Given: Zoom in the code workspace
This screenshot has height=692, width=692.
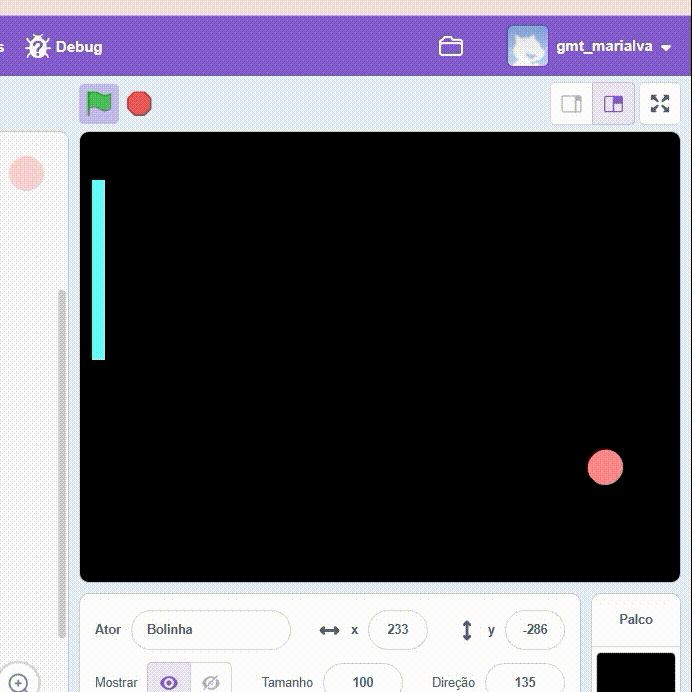Looking at the screenshot, I should coord(19,682).
